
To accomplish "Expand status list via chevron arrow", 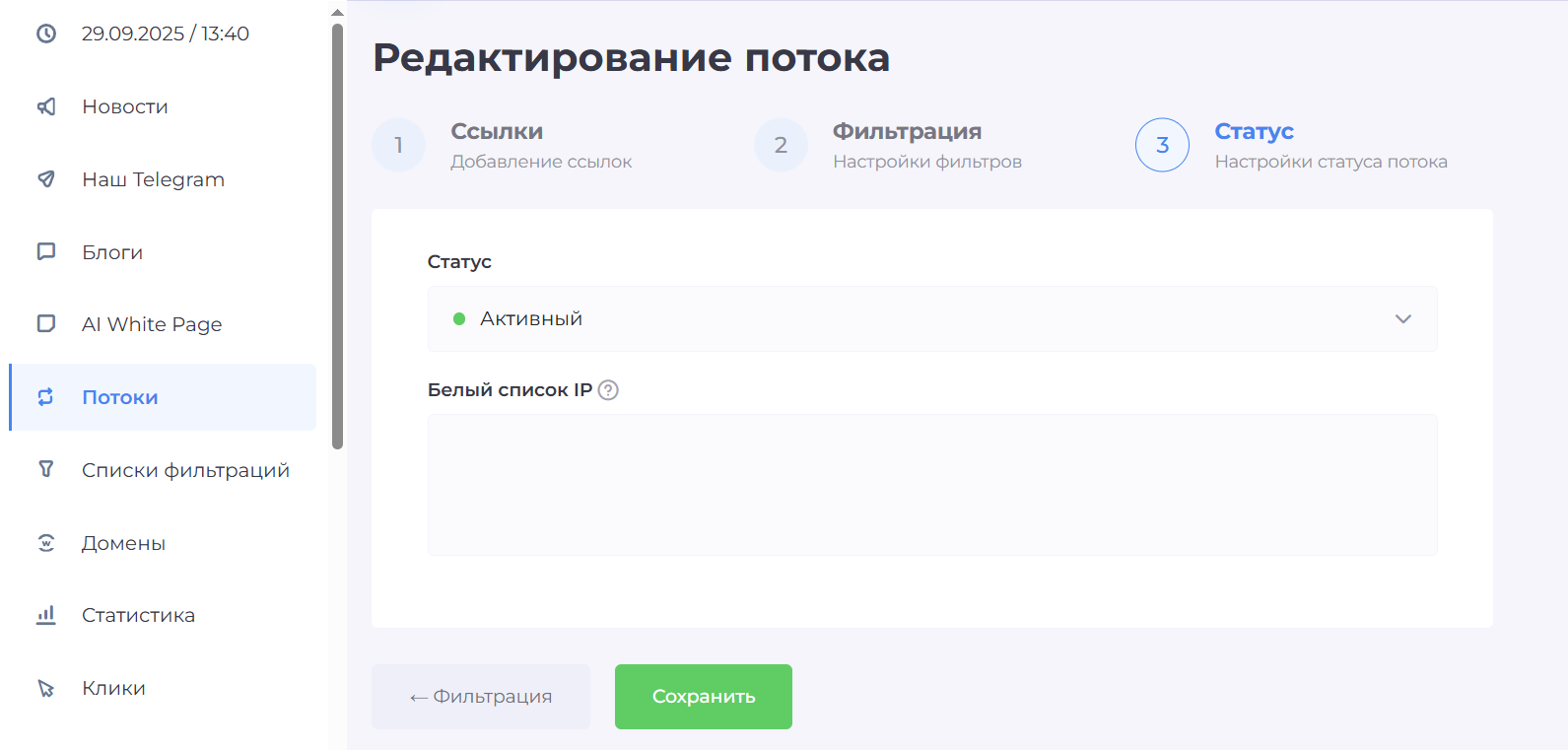I will [1402, 319].
